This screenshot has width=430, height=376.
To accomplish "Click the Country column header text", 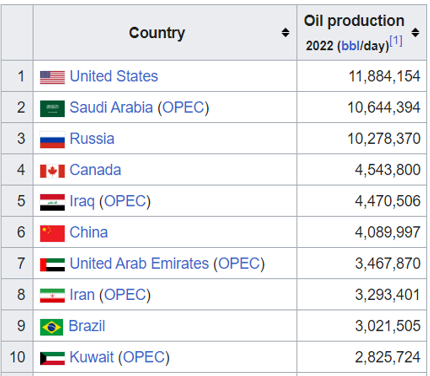I will [x=157, y=33].
